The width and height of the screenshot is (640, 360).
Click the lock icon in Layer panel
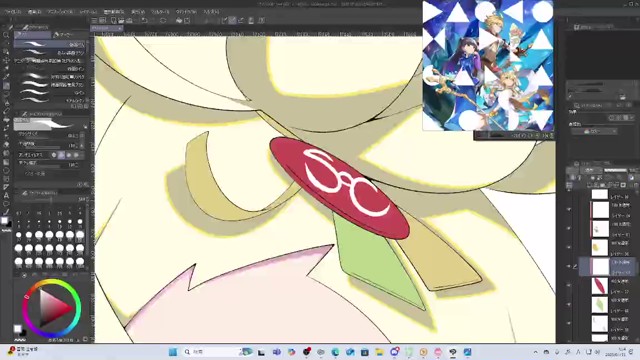coord(593,178)
